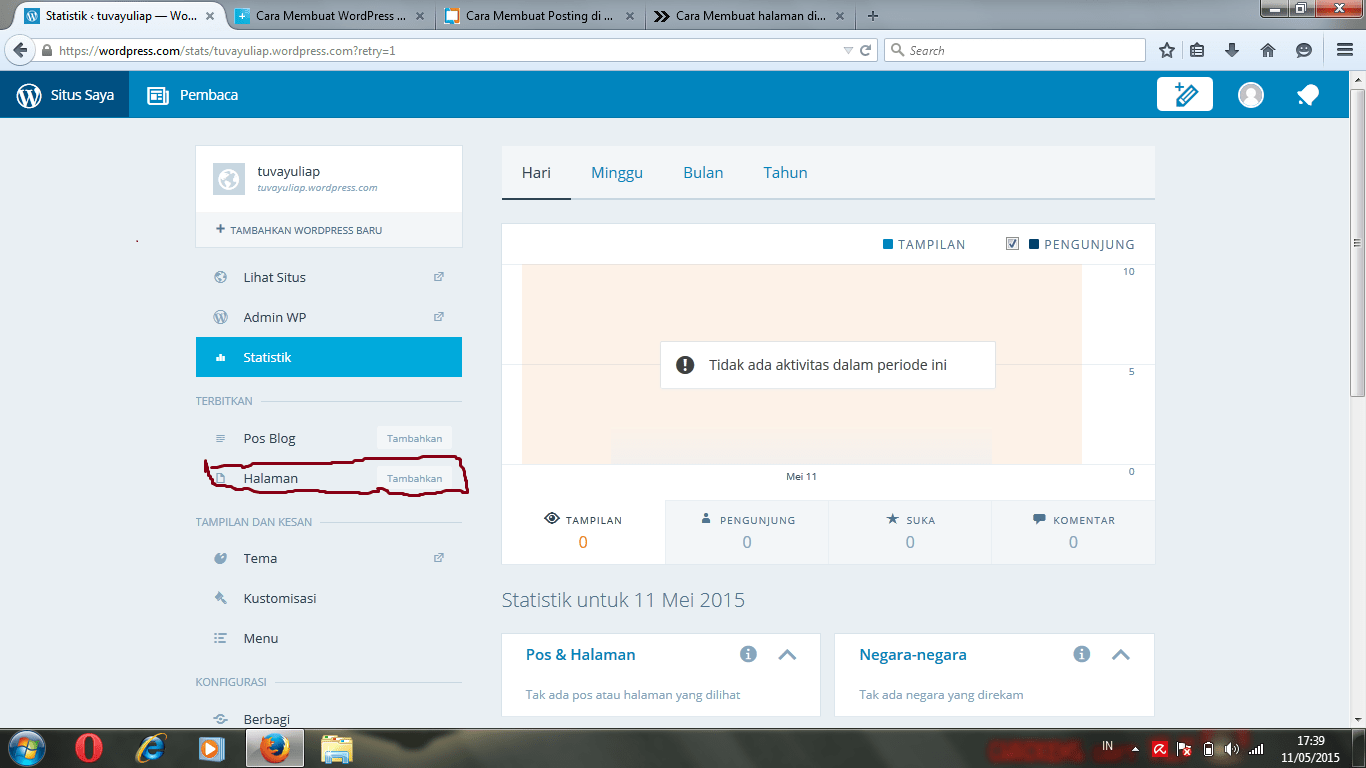Launch Internet Explorer from the taskbar
This screenshot has height=768, width=1366.
[x=151, y=748]
